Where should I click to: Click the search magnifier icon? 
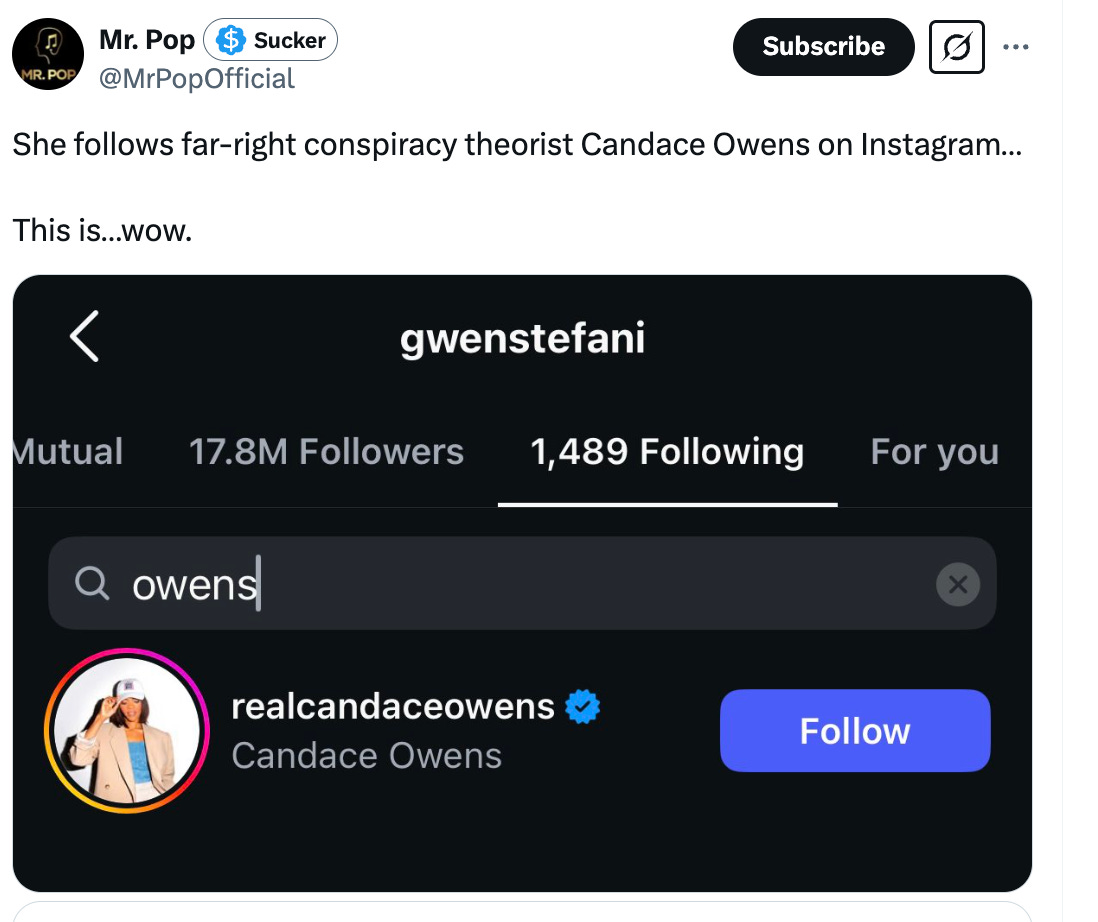[x=92, y=584]
